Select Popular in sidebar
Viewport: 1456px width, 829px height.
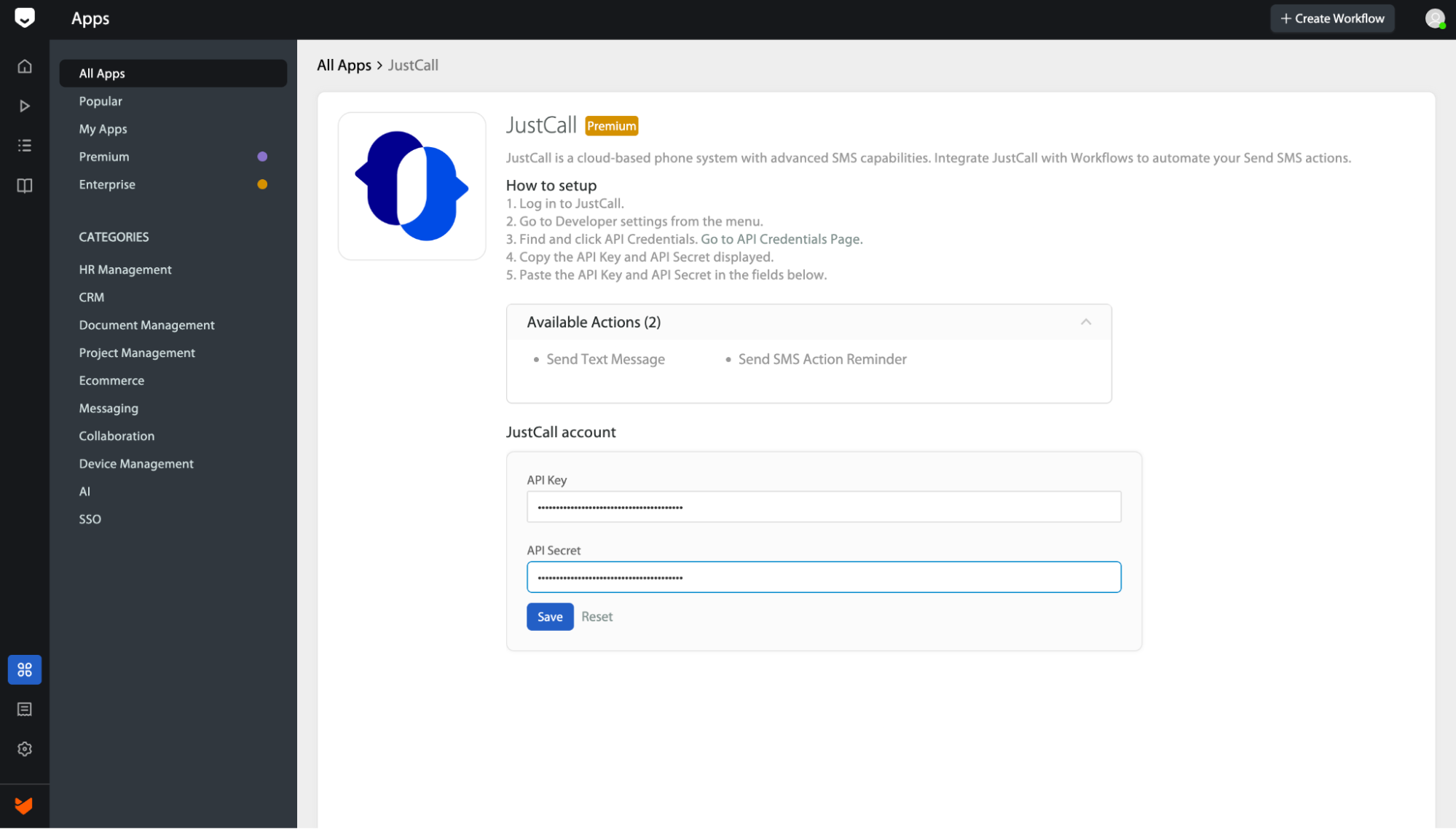point(101,101)
